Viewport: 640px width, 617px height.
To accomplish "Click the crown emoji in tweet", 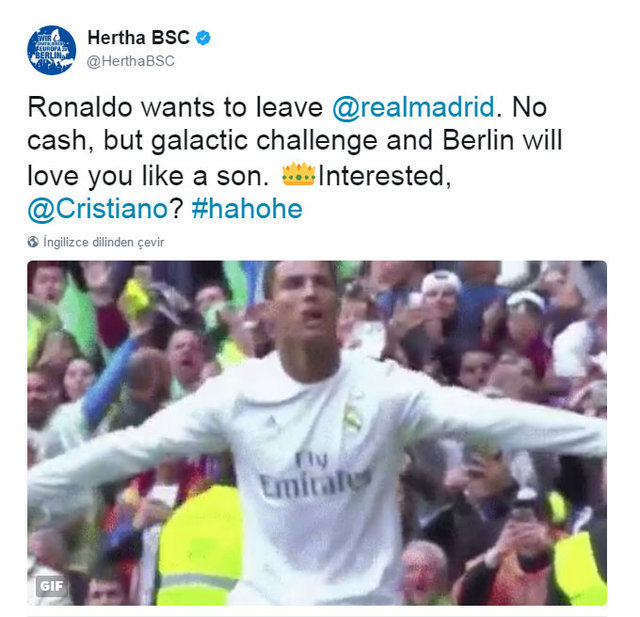I will [x=298, y=174].
